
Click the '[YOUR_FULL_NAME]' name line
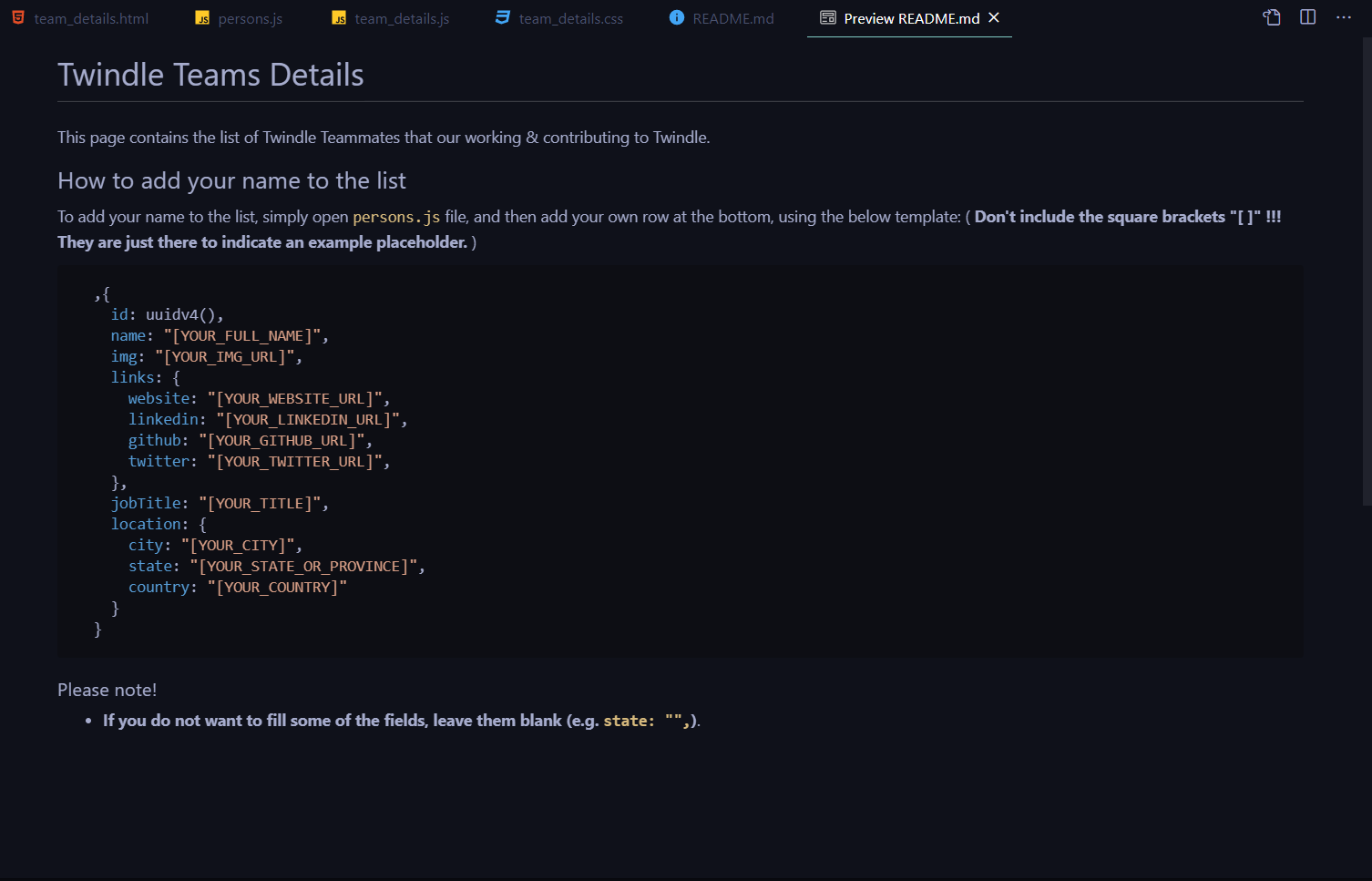[x=220, y=335]
